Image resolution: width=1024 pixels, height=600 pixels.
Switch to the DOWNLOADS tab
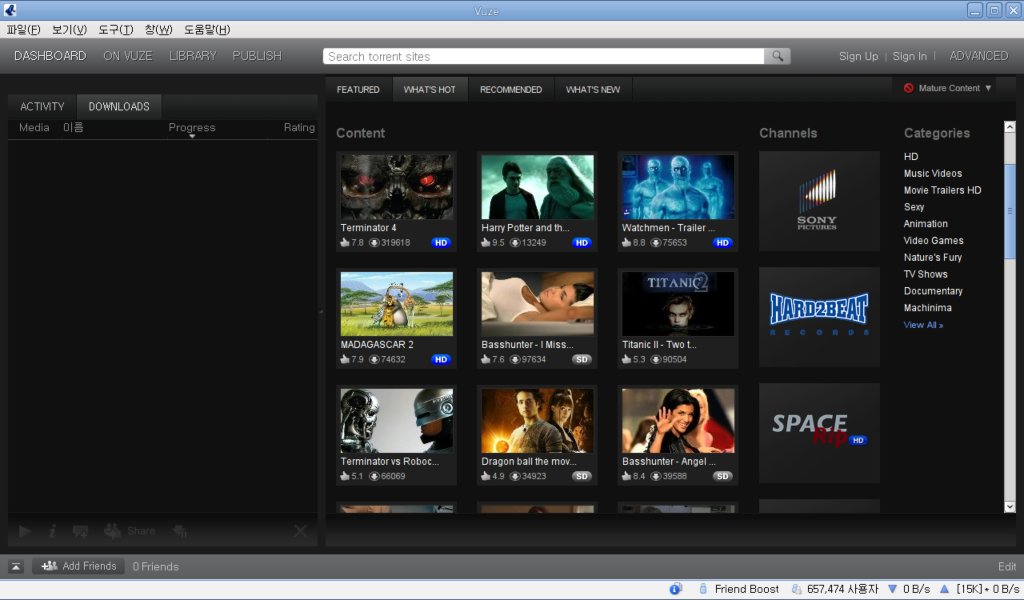[x=119, y=106]
